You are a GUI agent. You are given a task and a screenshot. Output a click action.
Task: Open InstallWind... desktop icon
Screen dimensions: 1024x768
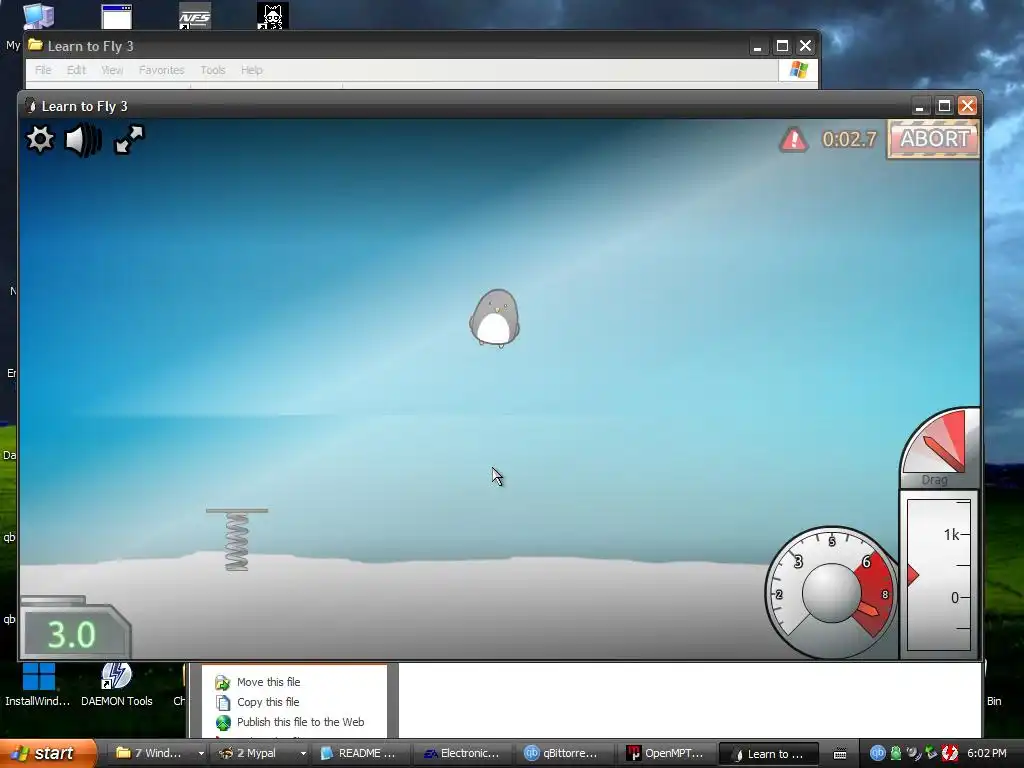click(38, 684)
